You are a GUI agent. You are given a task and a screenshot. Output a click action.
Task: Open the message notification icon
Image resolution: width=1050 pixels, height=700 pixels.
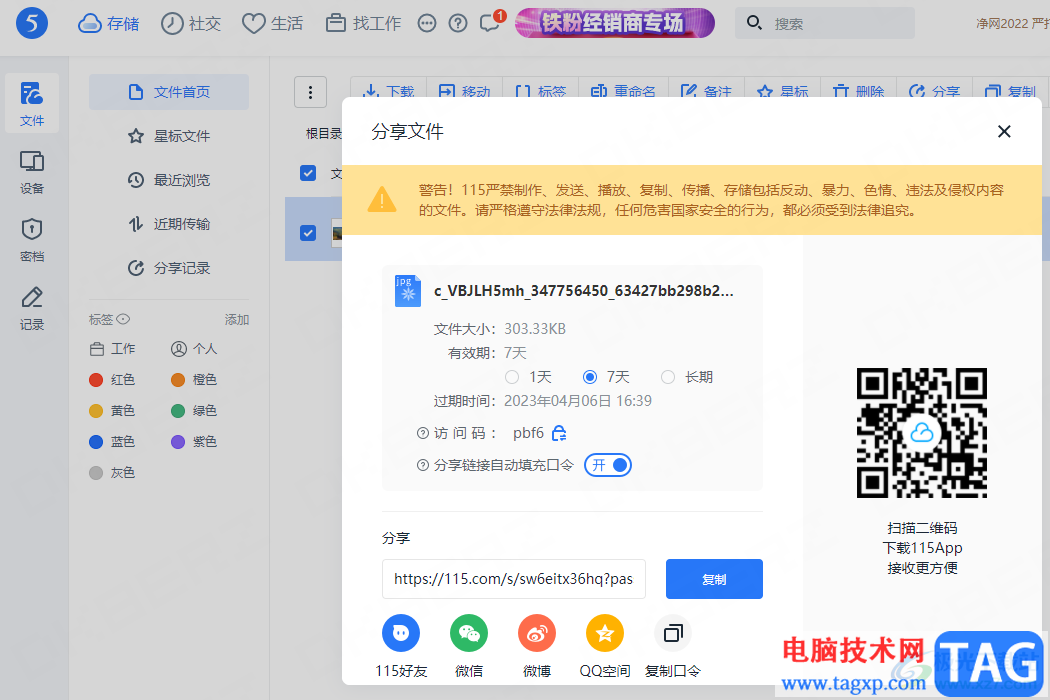(x=491, y=22)
